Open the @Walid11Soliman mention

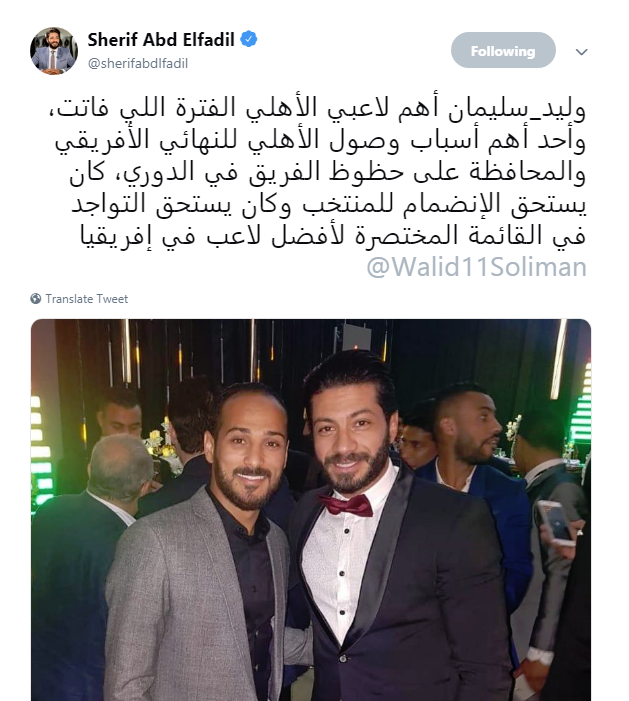click(x=477, y=267)
